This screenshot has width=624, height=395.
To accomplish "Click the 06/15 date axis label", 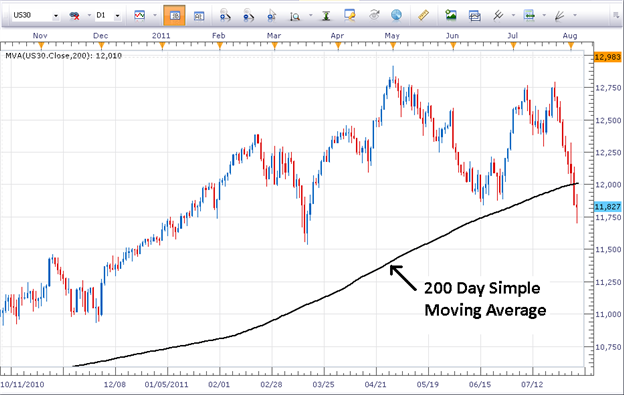I will [480, 385].
